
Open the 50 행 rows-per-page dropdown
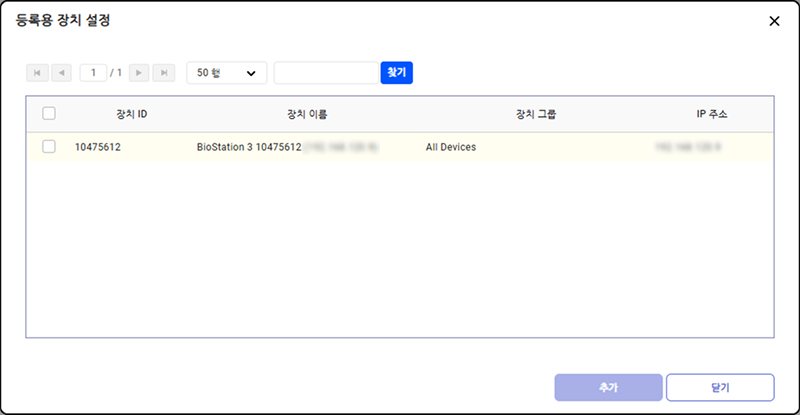click(x=226, y=73)
